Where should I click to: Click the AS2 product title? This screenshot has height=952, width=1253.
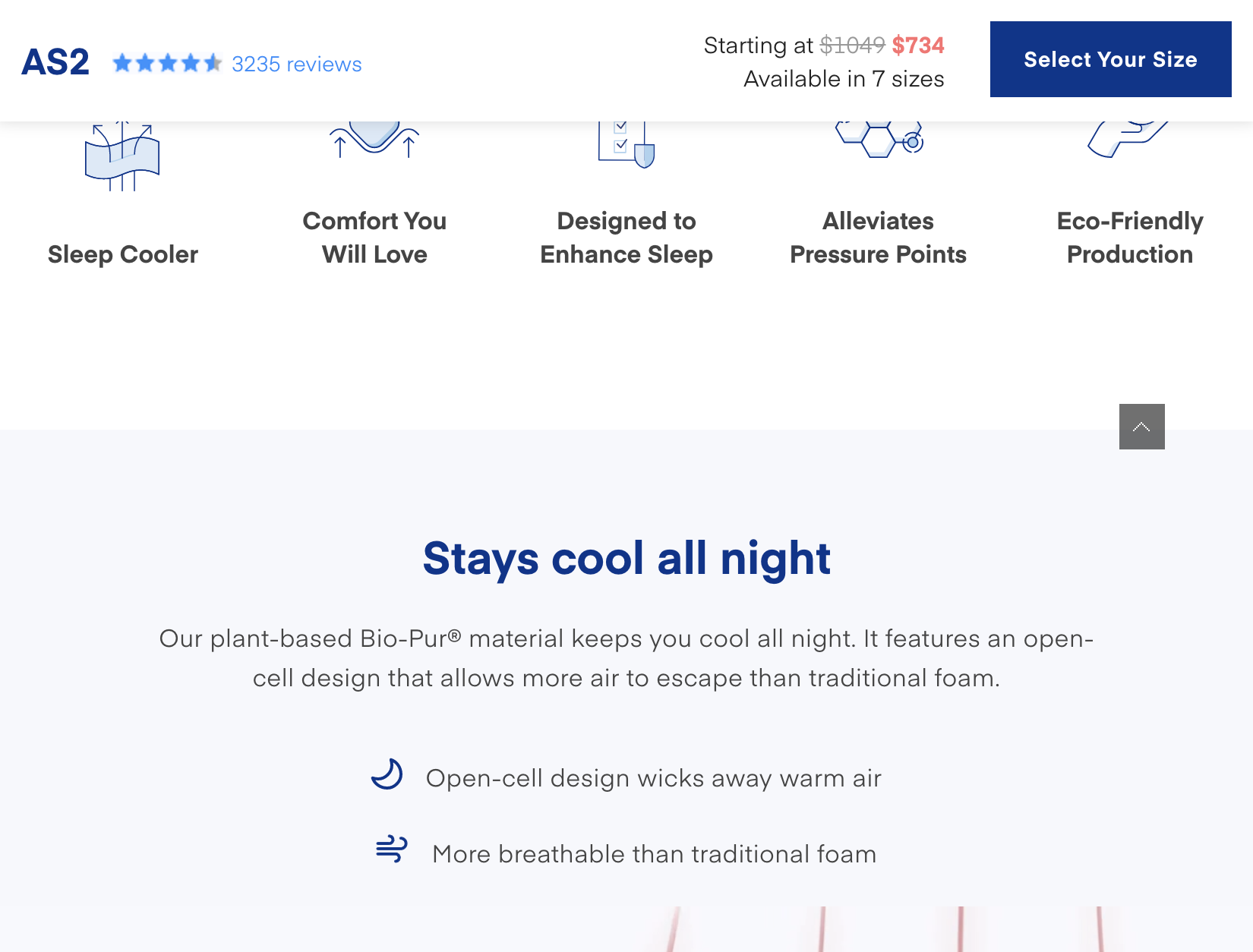click(55, 62)
